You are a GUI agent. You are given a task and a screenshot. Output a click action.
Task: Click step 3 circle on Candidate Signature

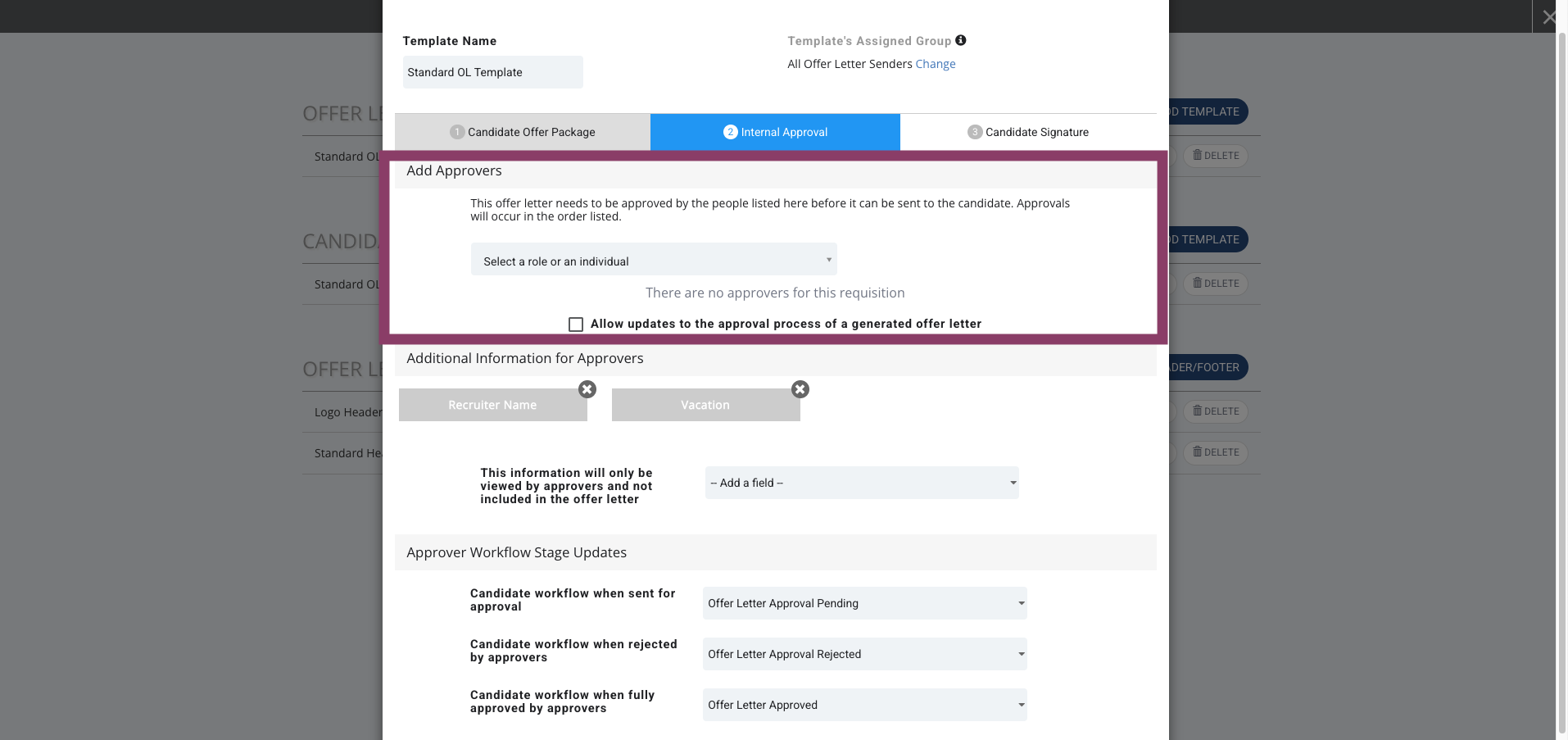(x=975, y=132)
